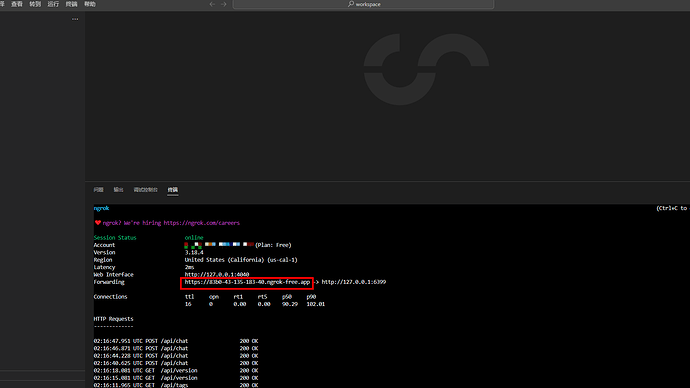Click the 'Connections' label
This screenshot has width=690, height=388.
coord(110,296)
